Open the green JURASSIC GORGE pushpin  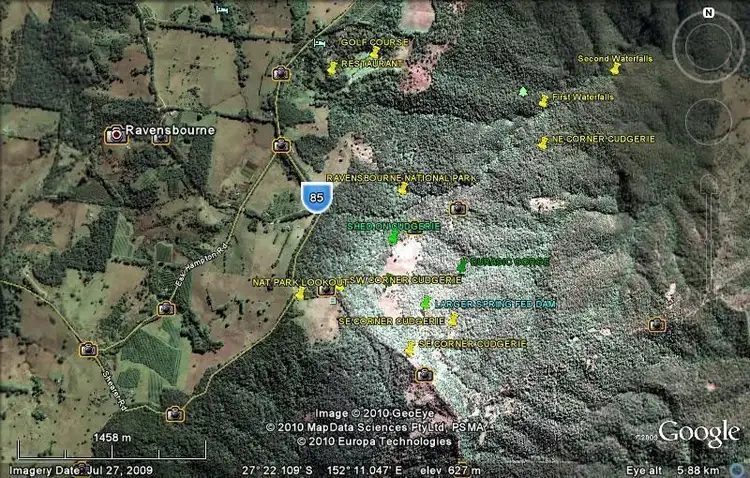coord(462,266)
